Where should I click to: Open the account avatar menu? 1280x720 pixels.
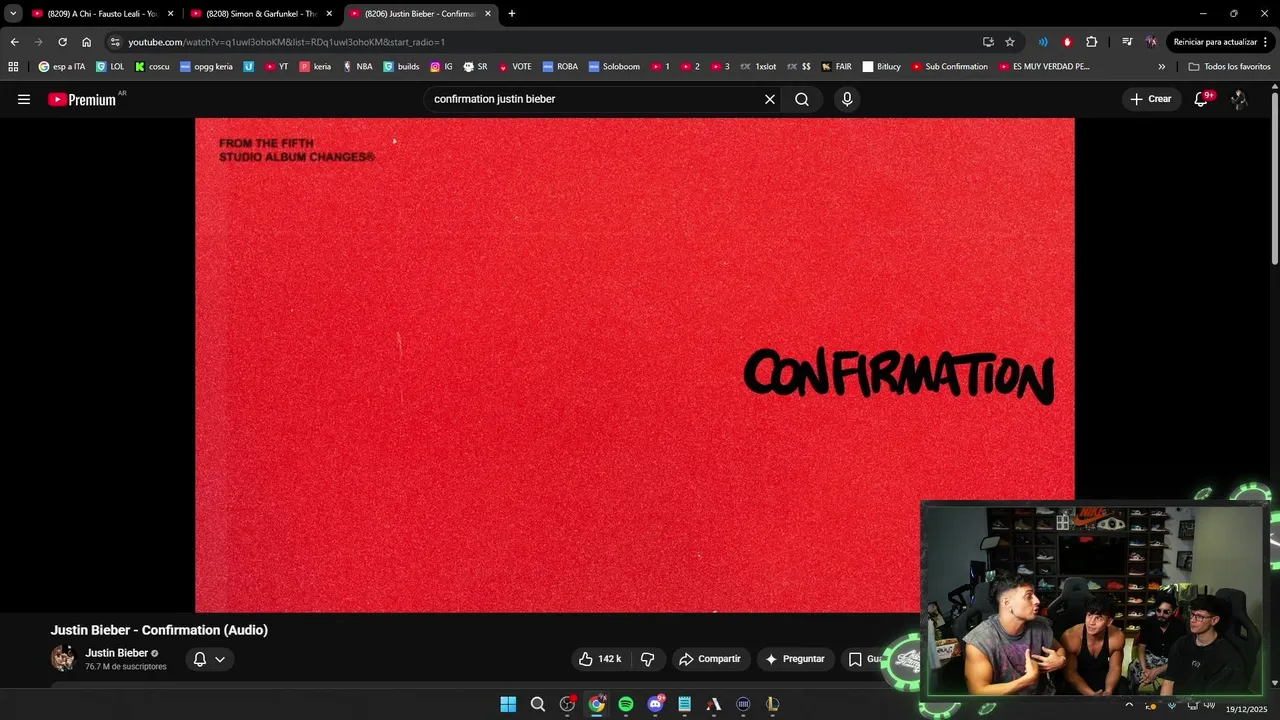pyautogui.click(x=1239, y=99)
